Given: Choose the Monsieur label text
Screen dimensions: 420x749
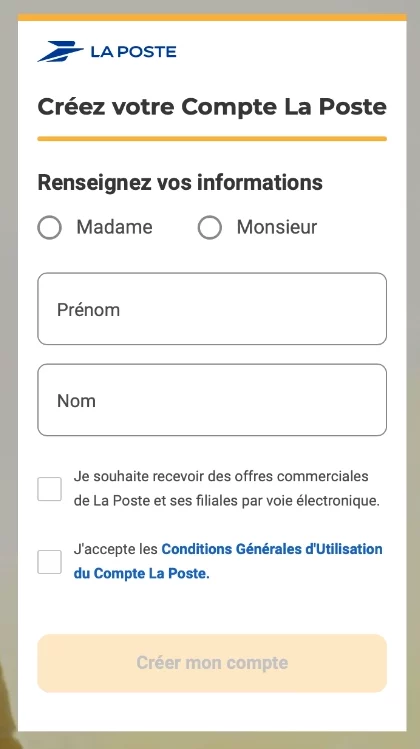Looking at the screenshot, I should coord(277,227).
